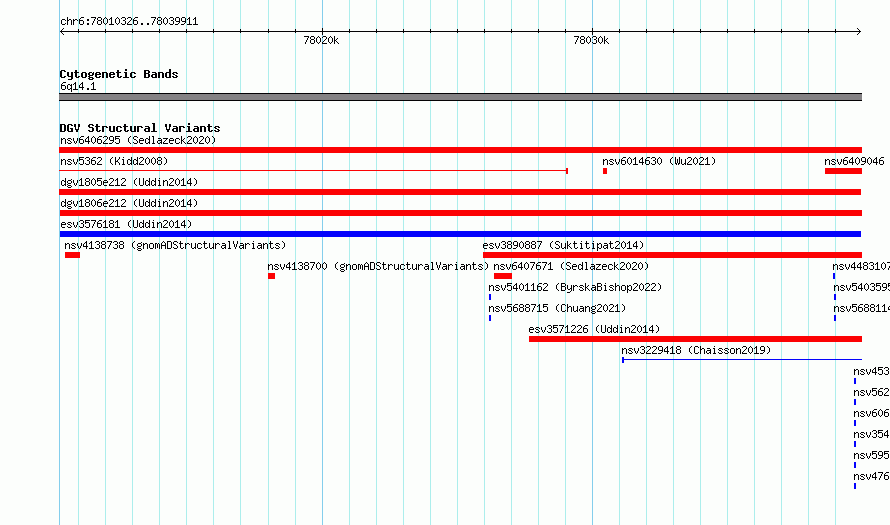Click the nsv4483107 label at right edge
Image resolution: width=890 pixels, height=525 pixels.
861,266
